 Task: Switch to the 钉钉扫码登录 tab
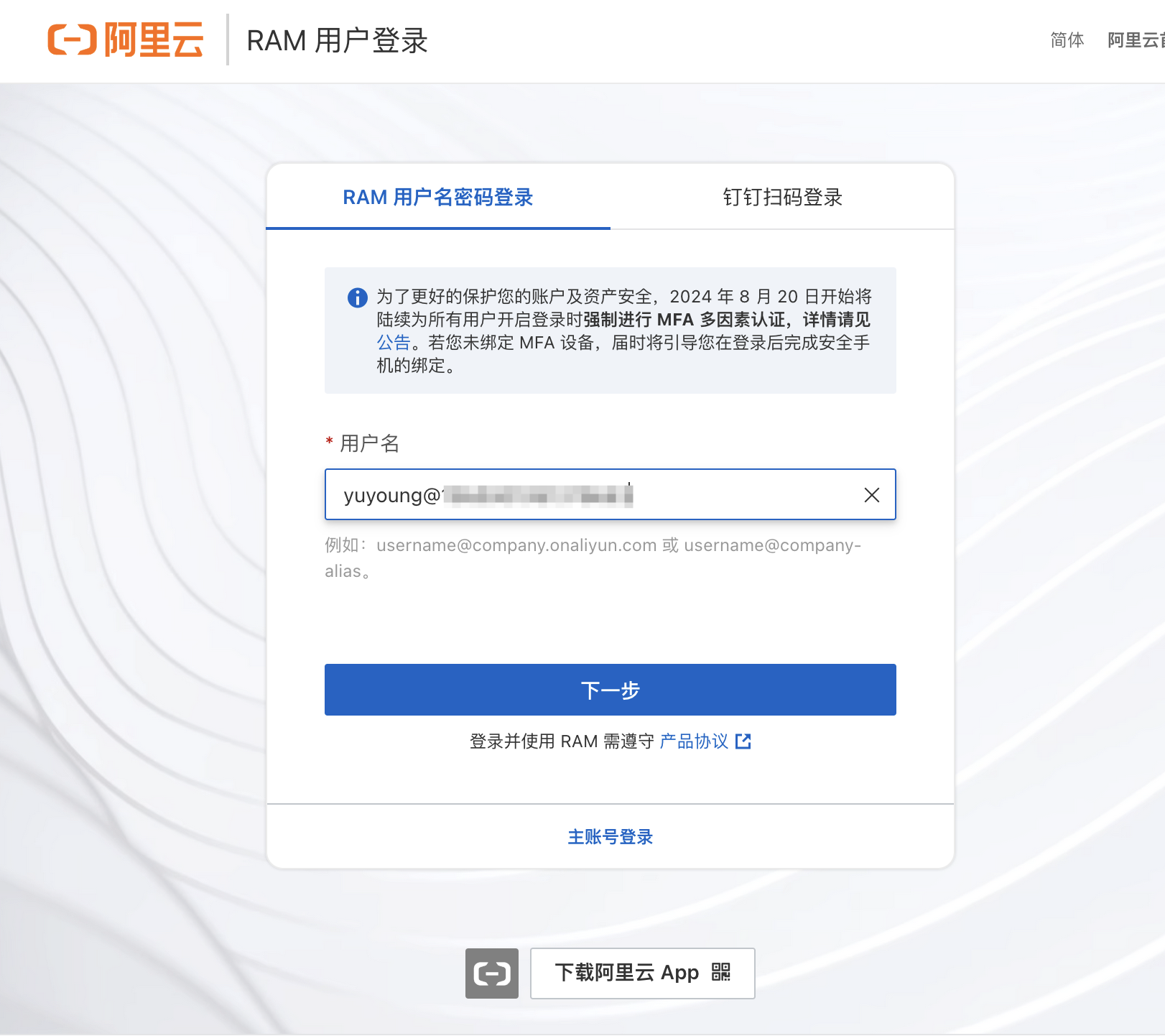782,197
